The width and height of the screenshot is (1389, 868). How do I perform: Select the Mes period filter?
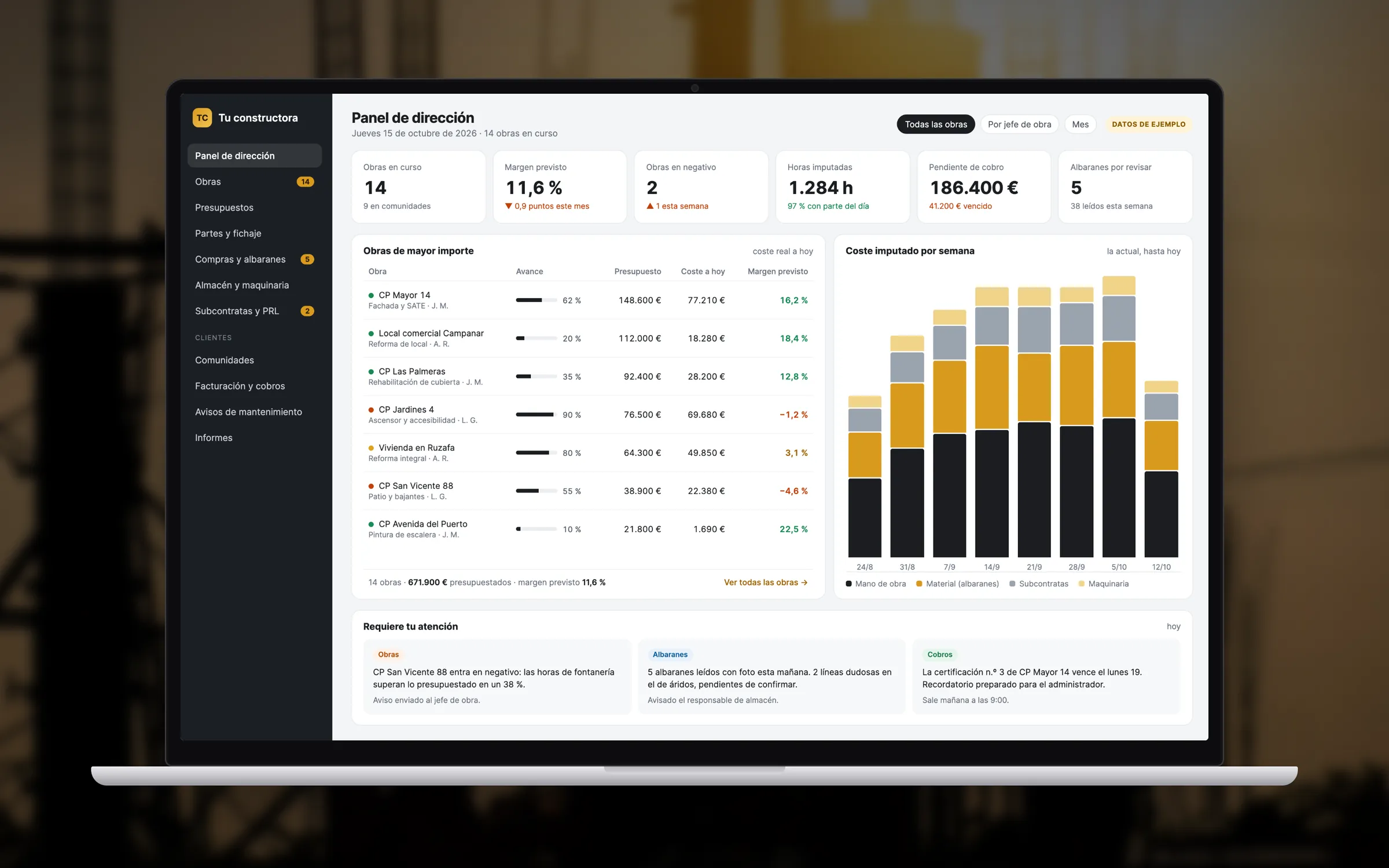[x=1080, y=124]
